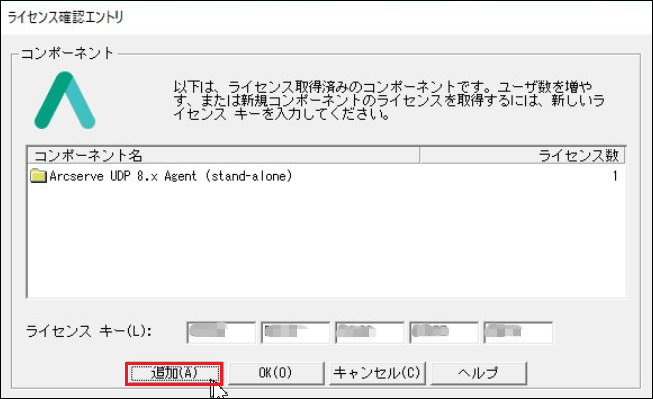Screen dimensions: 653x399
Task: Click the empty area of the component list
Action: click(326, 241)
